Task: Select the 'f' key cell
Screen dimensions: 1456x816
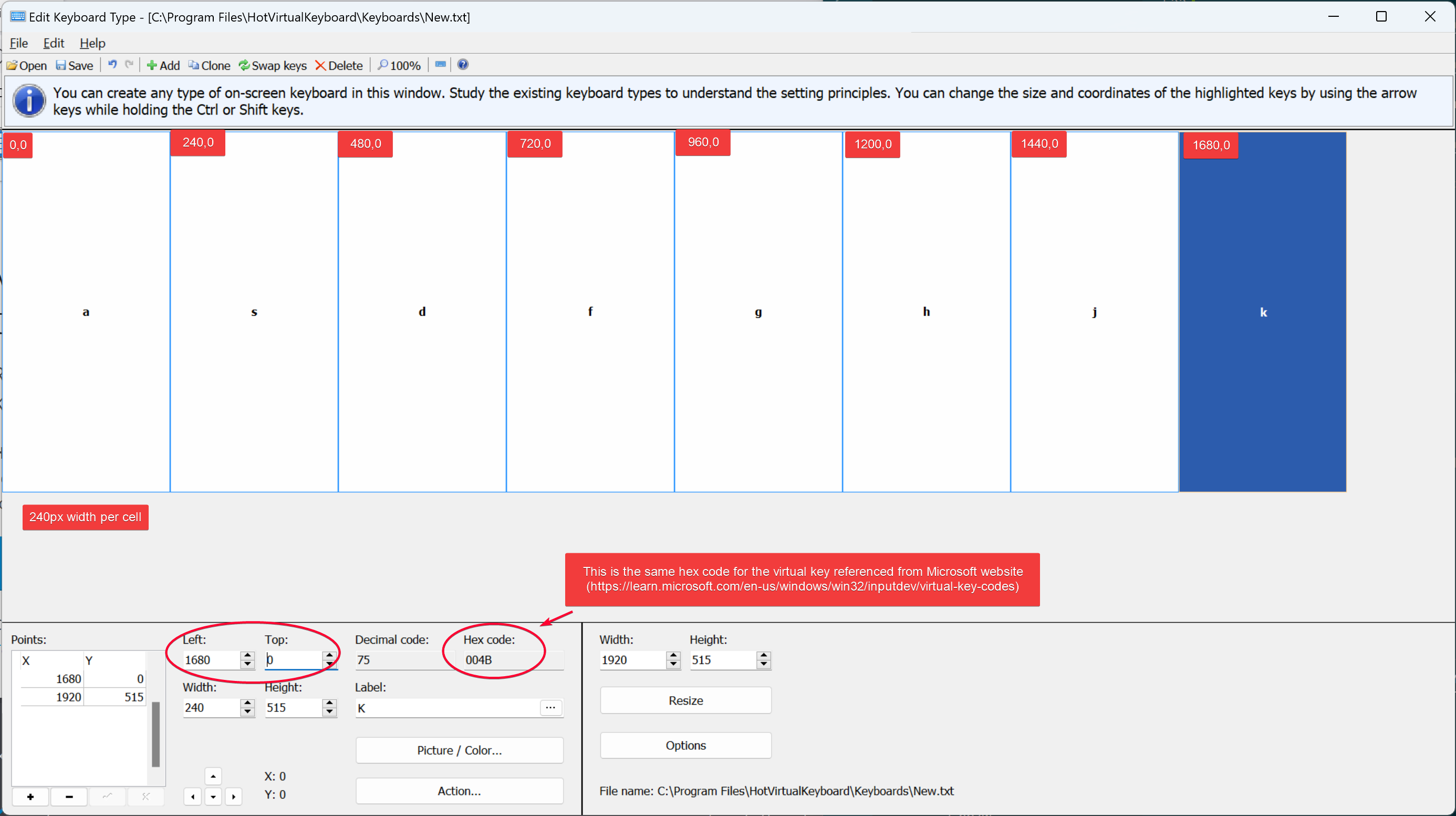Action: (590, 312)
